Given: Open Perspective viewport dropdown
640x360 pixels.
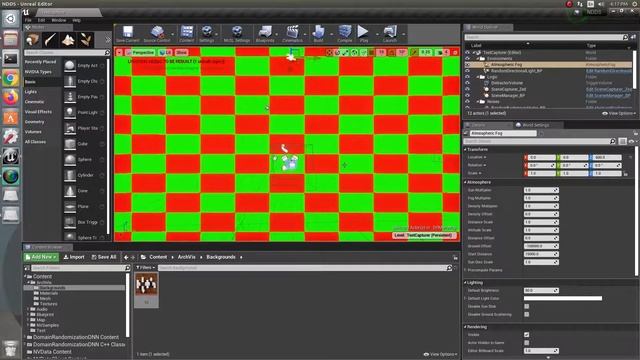Looking at the screenshot, I should [x=140, y=53].
